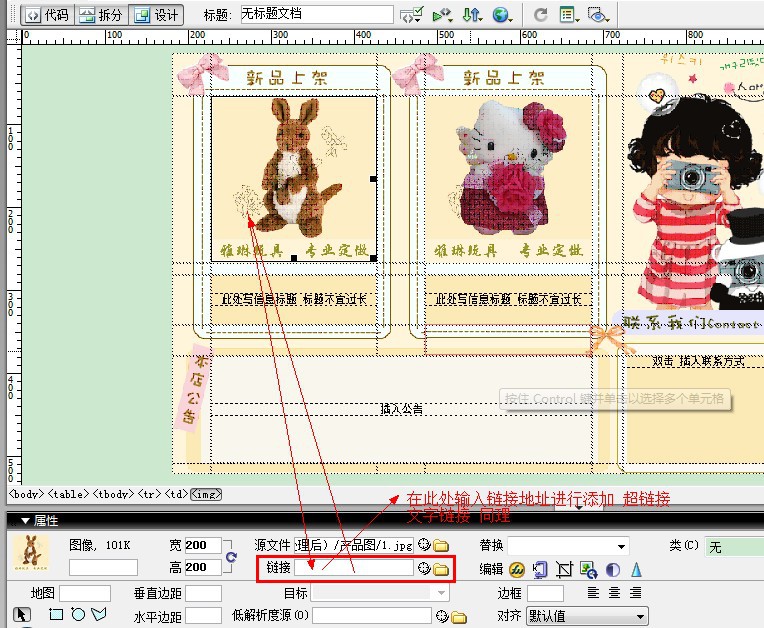This screenshot has height=628, width=764.
Task: Switch to 代码 (Code) view
Action: click(x=47, y=15)
